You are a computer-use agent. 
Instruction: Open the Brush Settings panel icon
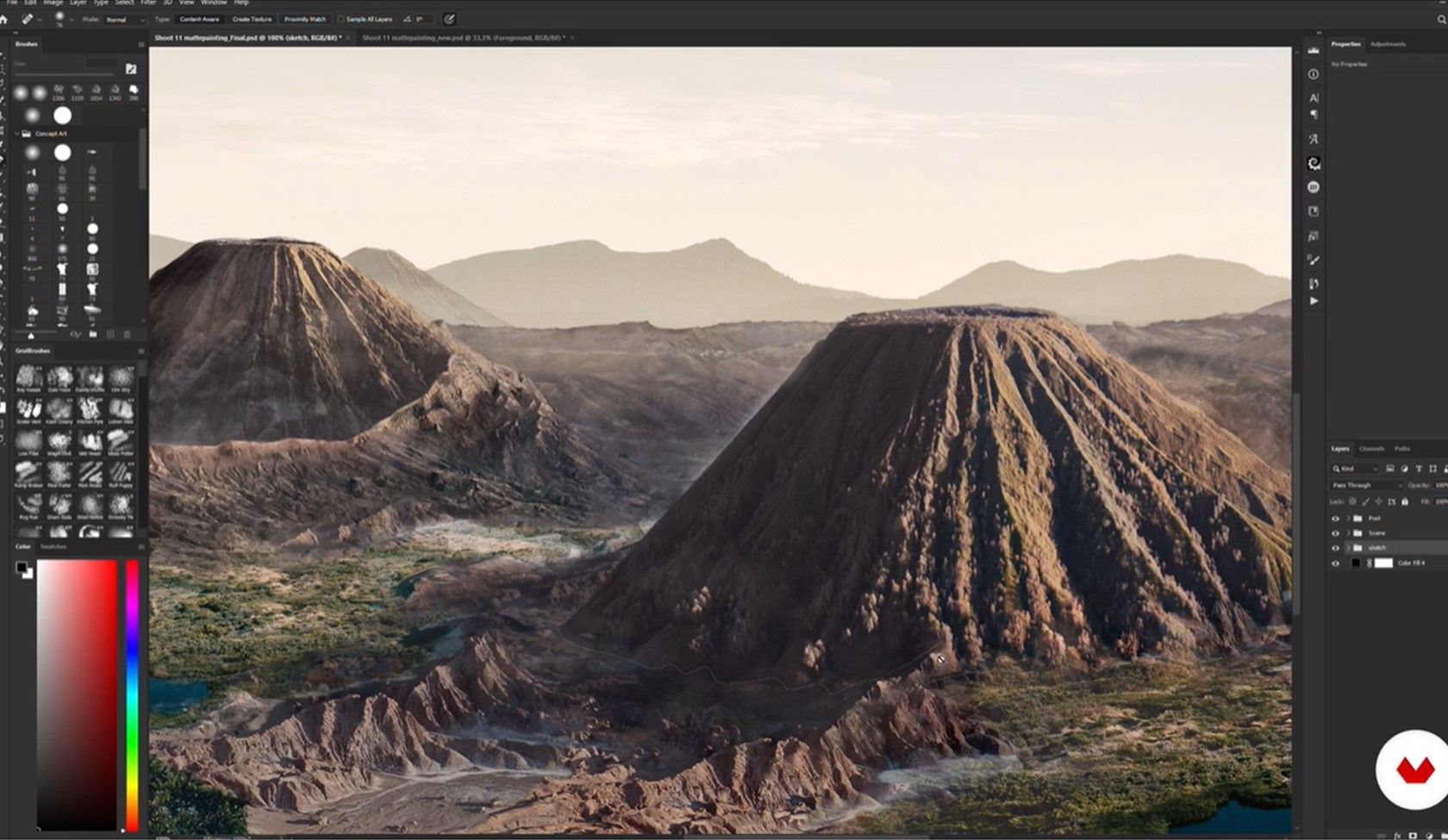point(1314,259)
